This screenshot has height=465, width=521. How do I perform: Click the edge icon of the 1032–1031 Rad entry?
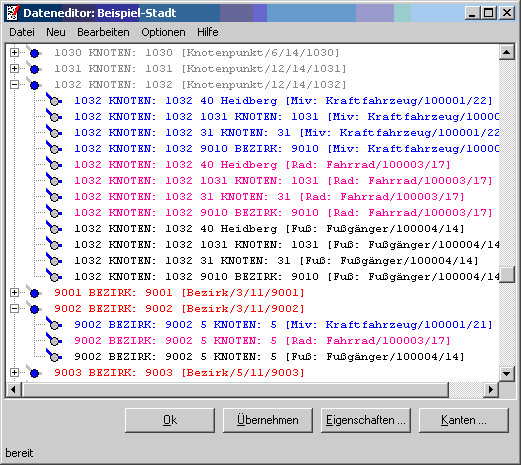pyautogui.click(x=54, y=180)
